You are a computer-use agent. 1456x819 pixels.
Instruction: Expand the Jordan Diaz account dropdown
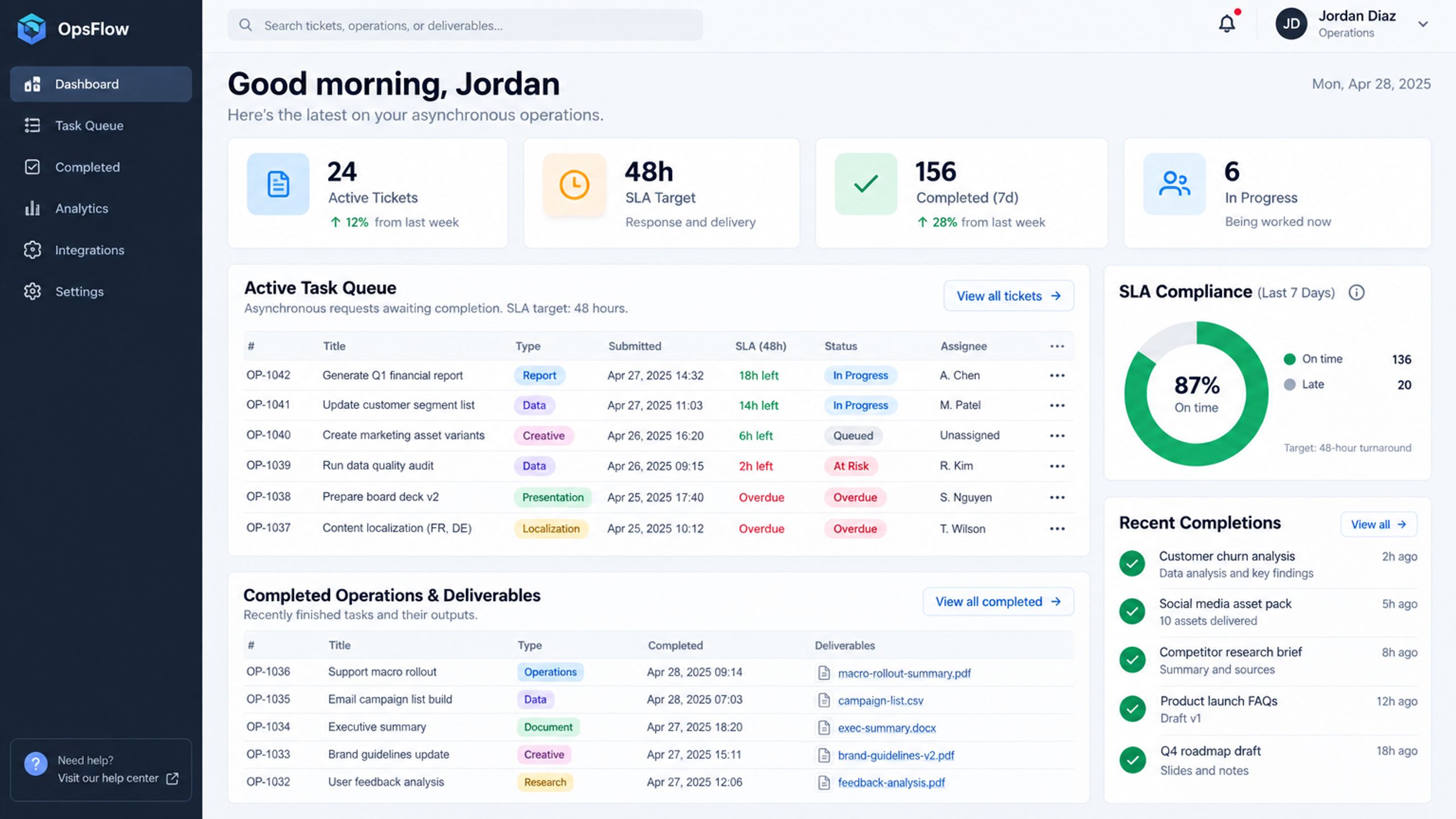point(1423,24)
